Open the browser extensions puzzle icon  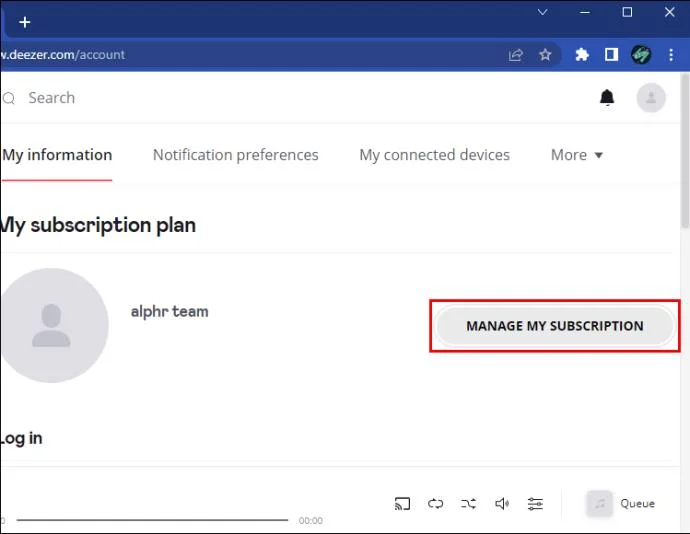[582, 55]
